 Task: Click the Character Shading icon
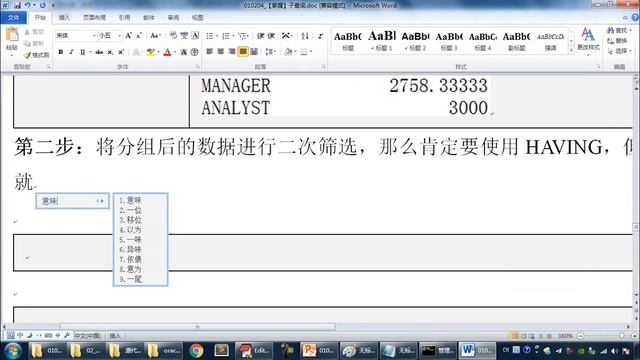[184, 52]
